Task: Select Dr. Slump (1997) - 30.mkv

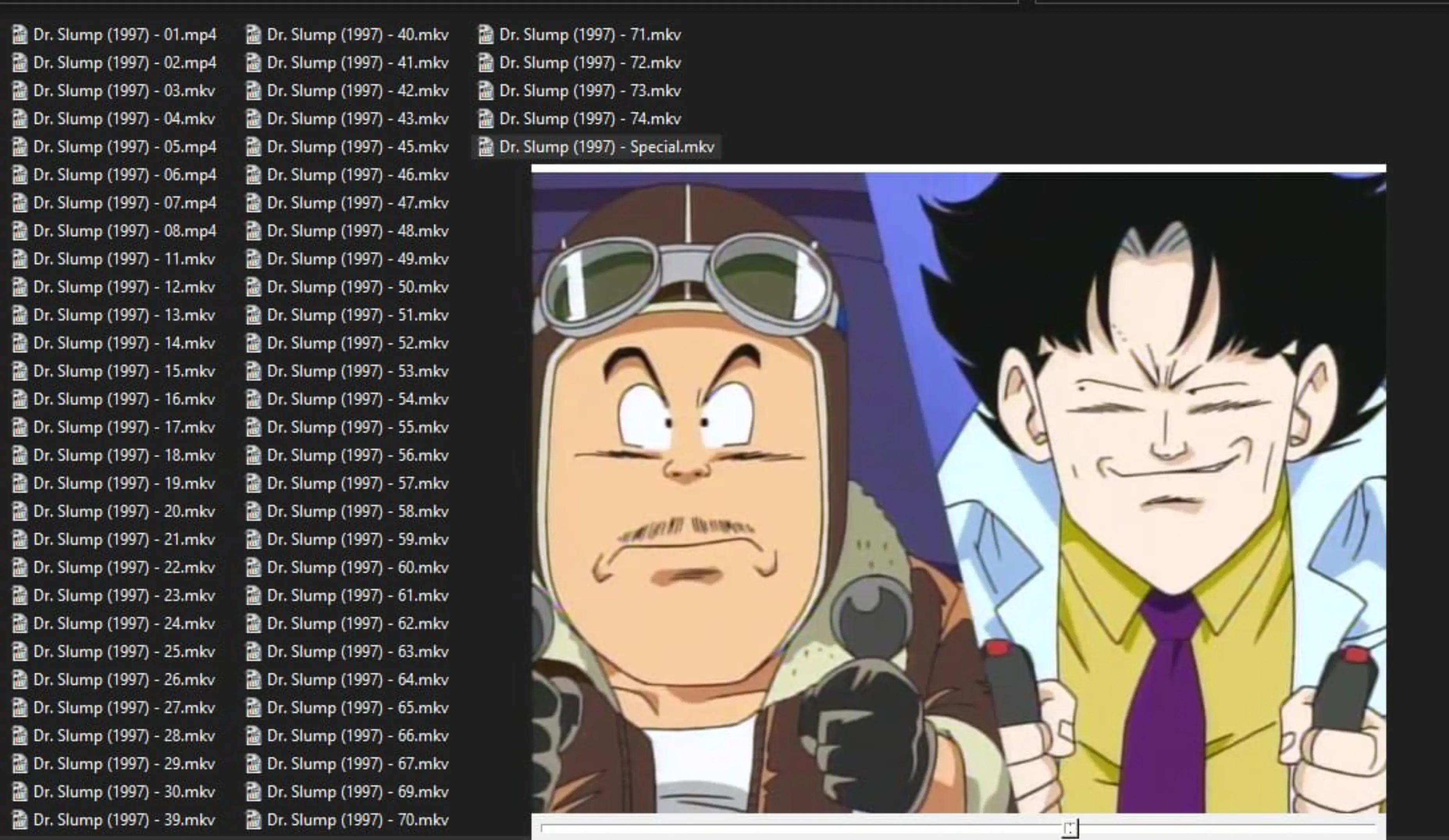Action: (x=114, y=792)
